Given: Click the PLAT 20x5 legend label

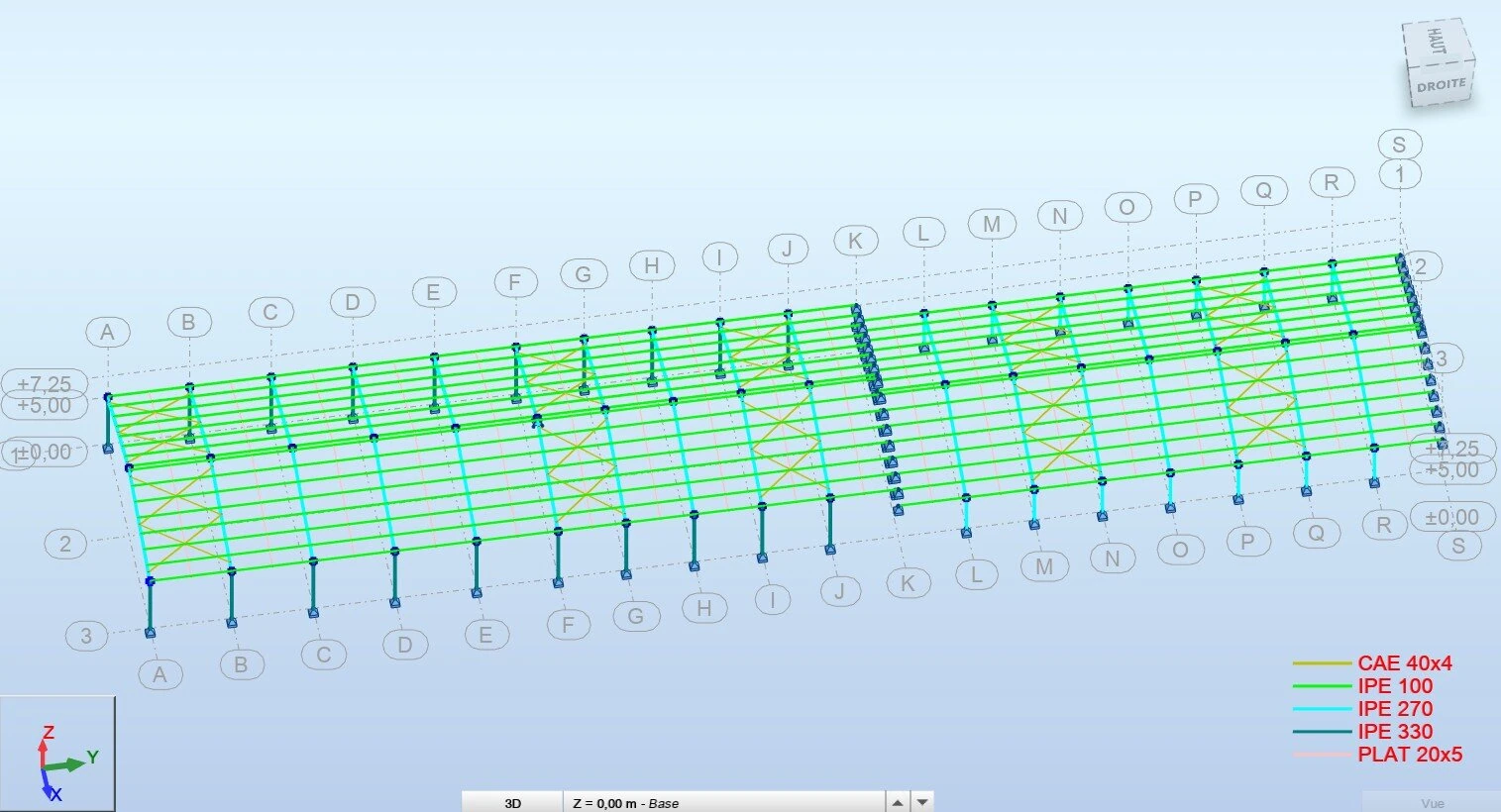Looking at the screenshot, I should [1409, 755].
